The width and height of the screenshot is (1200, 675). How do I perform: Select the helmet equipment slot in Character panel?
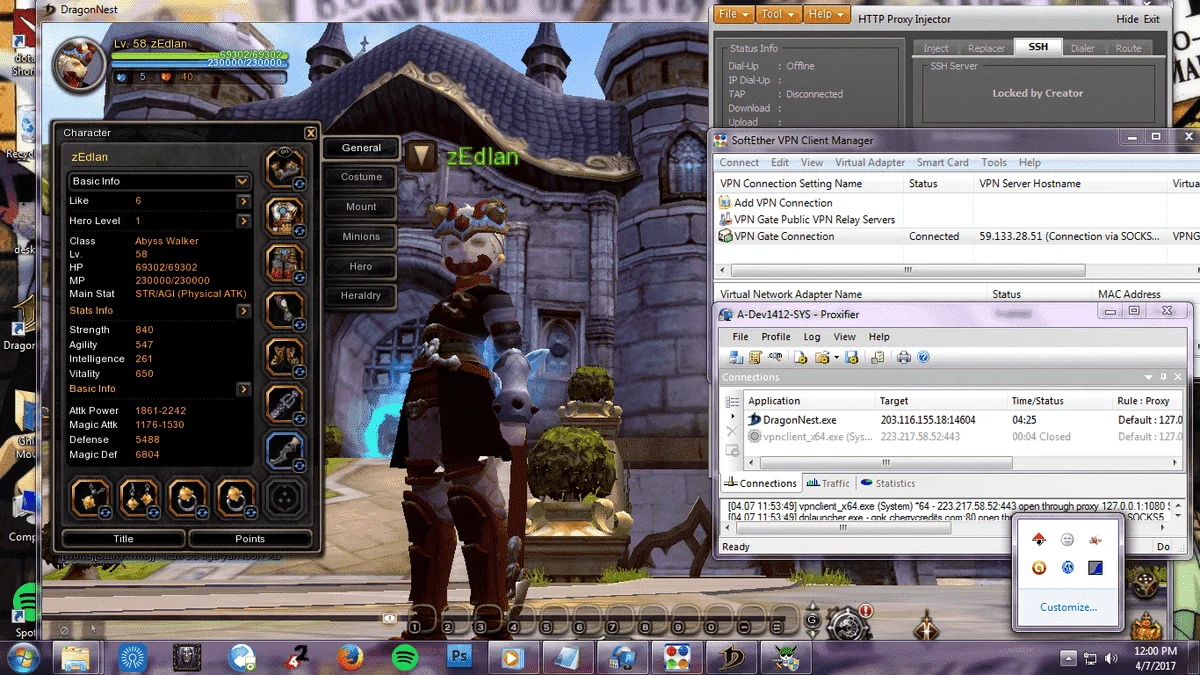284,169
